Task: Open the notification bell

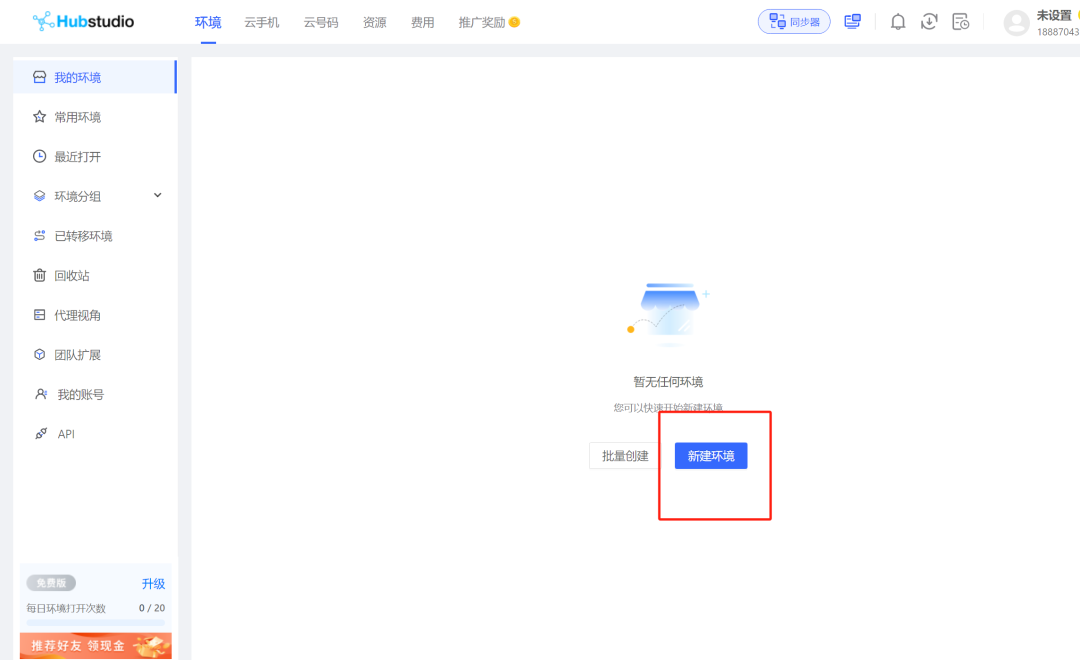Action: click(x=897, y=21)
